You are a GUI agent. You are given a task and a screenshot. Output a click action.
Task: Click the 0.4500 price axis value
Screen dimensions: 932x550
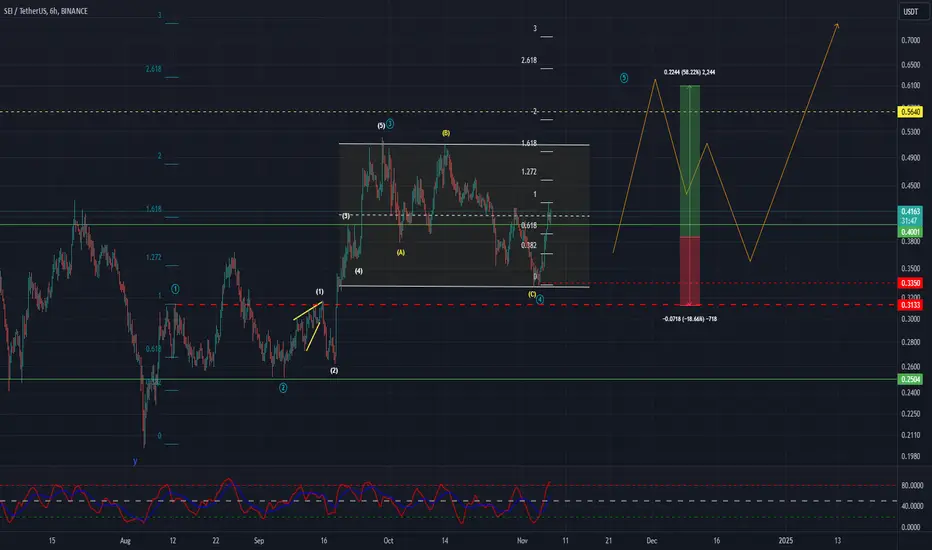click(911, 186)
